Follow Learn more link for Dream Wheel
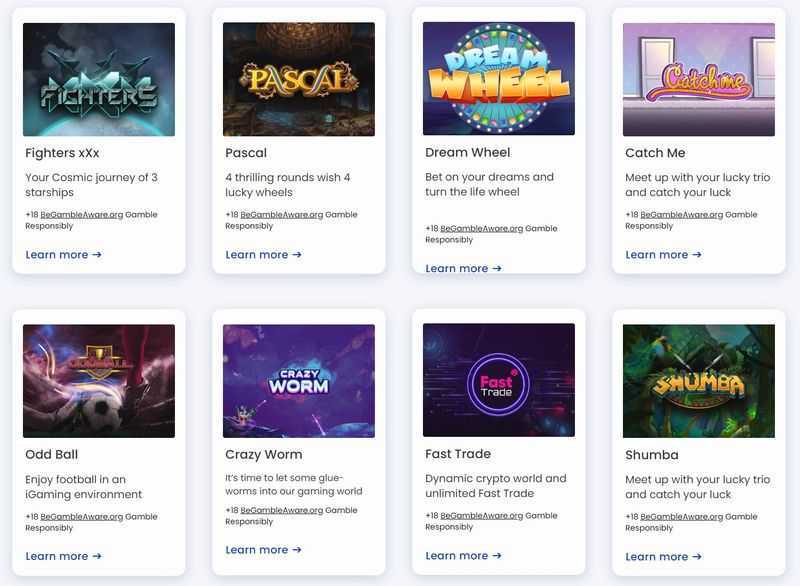The height and width of the screenshot is (586, 800). pyautogui.click(x=464, y=268)
